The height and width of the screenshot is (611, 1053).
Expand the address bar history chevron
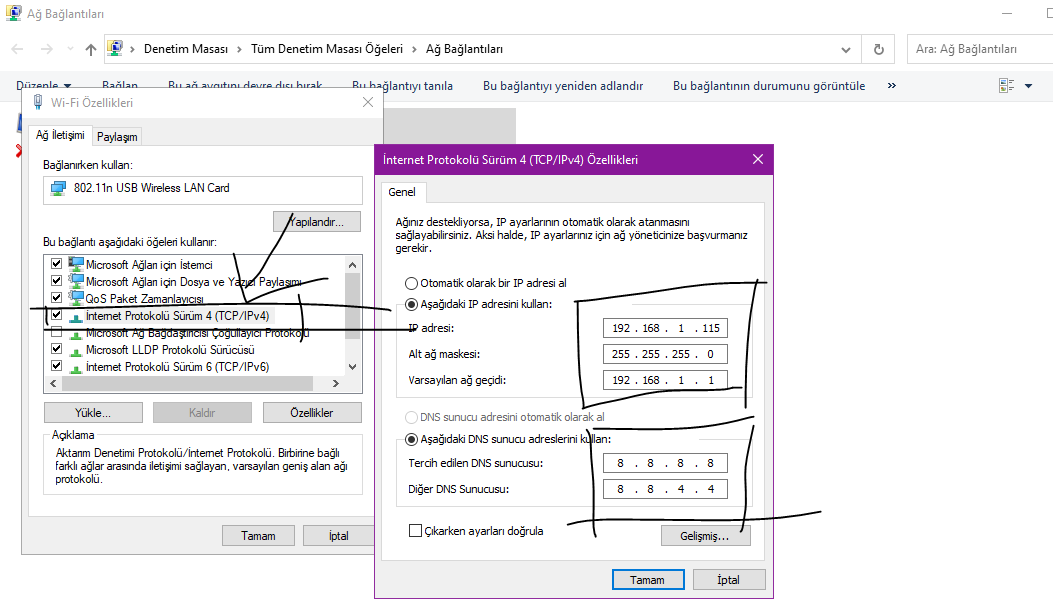[845, 50]
